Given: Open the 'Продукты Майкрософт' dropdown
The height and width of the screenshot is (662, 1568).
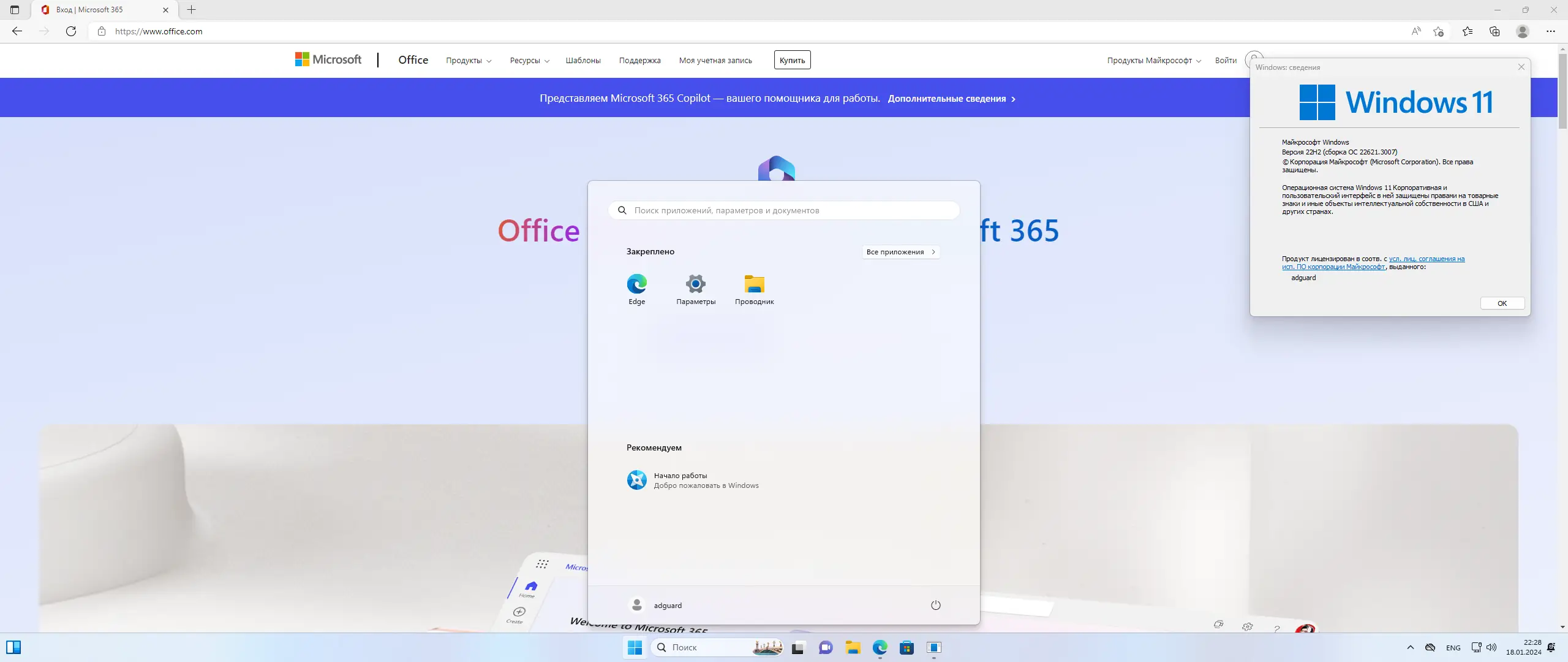Looking at the screenshot, I should (x=1152, y=60).
